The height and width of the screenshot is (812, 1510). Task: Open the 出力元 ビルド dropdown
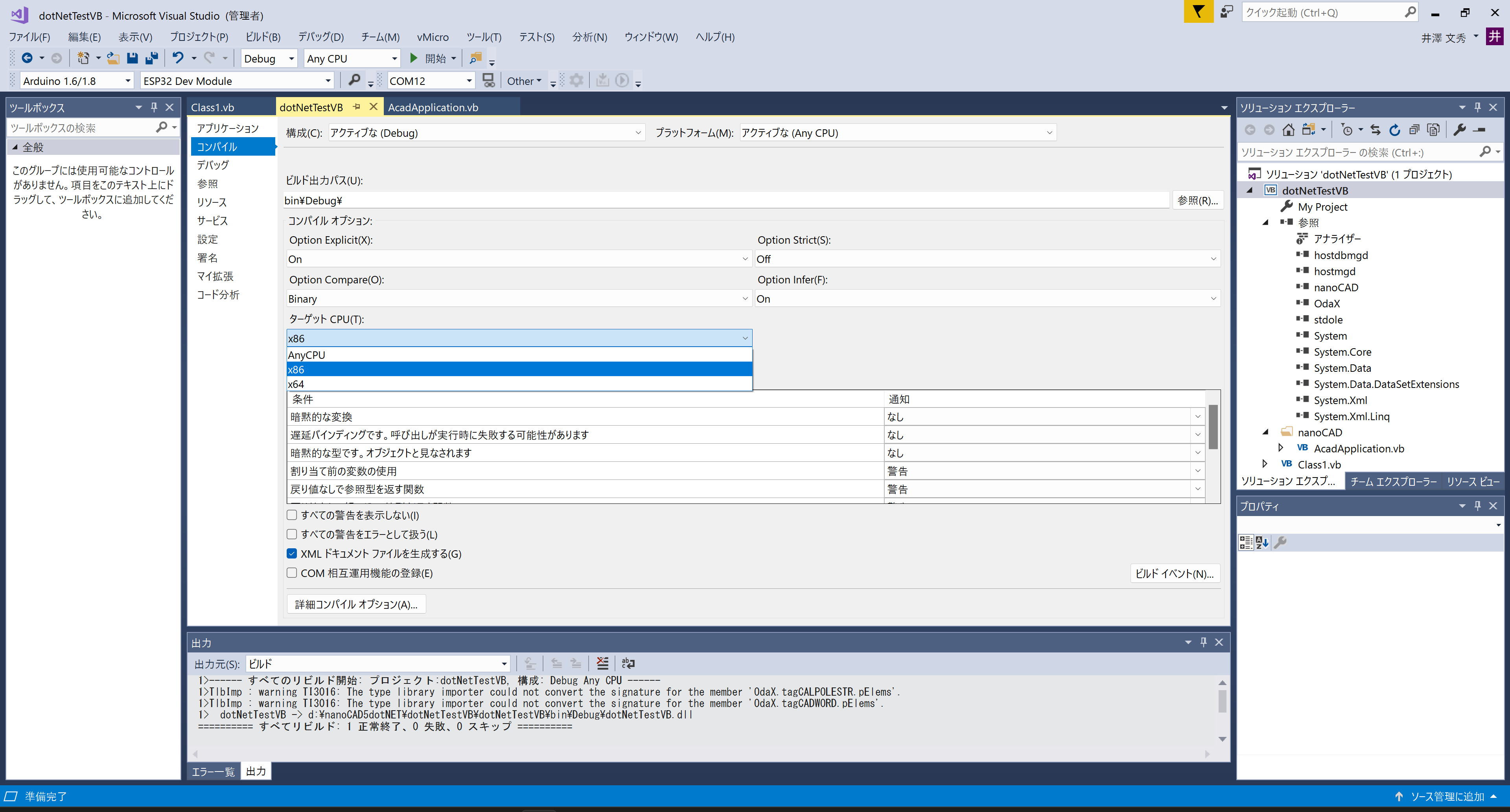pyautogui.click(x=378, y=663)
